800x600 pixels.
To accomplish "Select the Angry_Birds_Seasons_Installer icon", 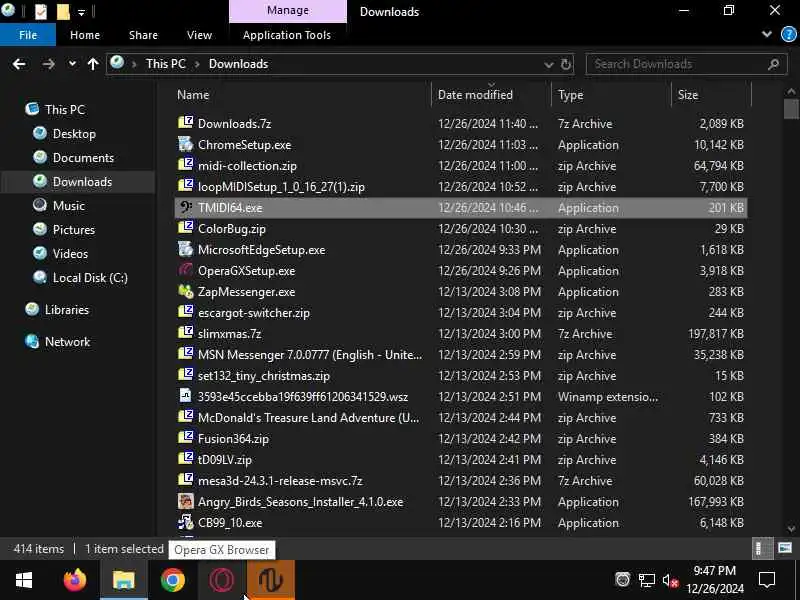I will click(186, 502).
